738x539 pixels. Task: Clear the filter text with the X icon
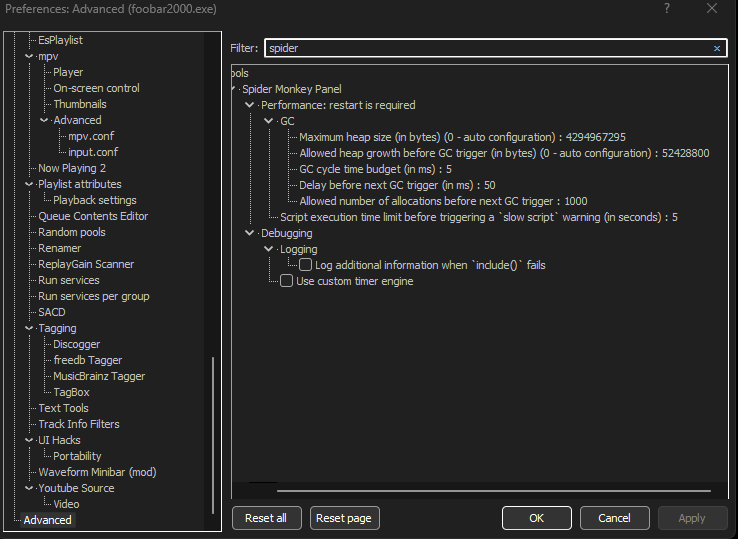pos(717,48)
